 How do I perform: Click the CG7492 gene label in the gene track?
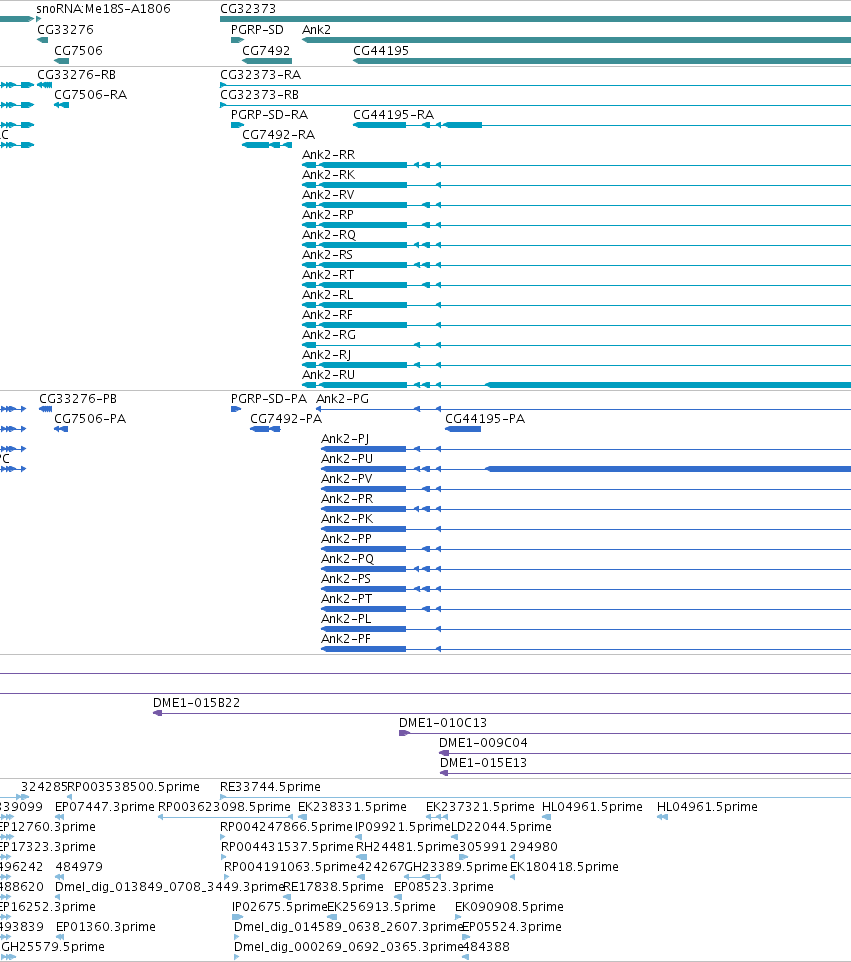coord(266,51)
